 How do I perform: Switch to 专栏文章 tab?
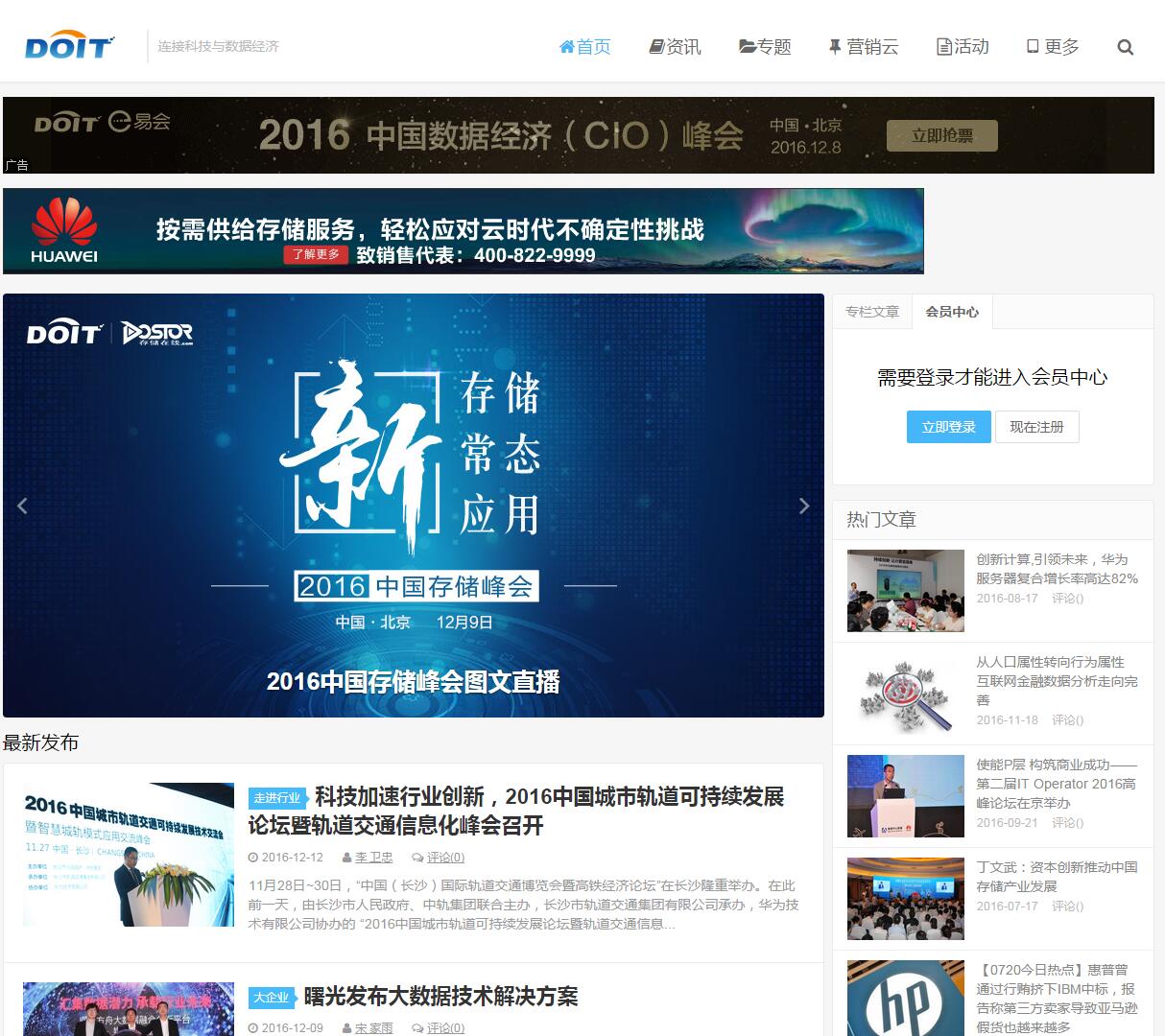[x=872, y=312]
